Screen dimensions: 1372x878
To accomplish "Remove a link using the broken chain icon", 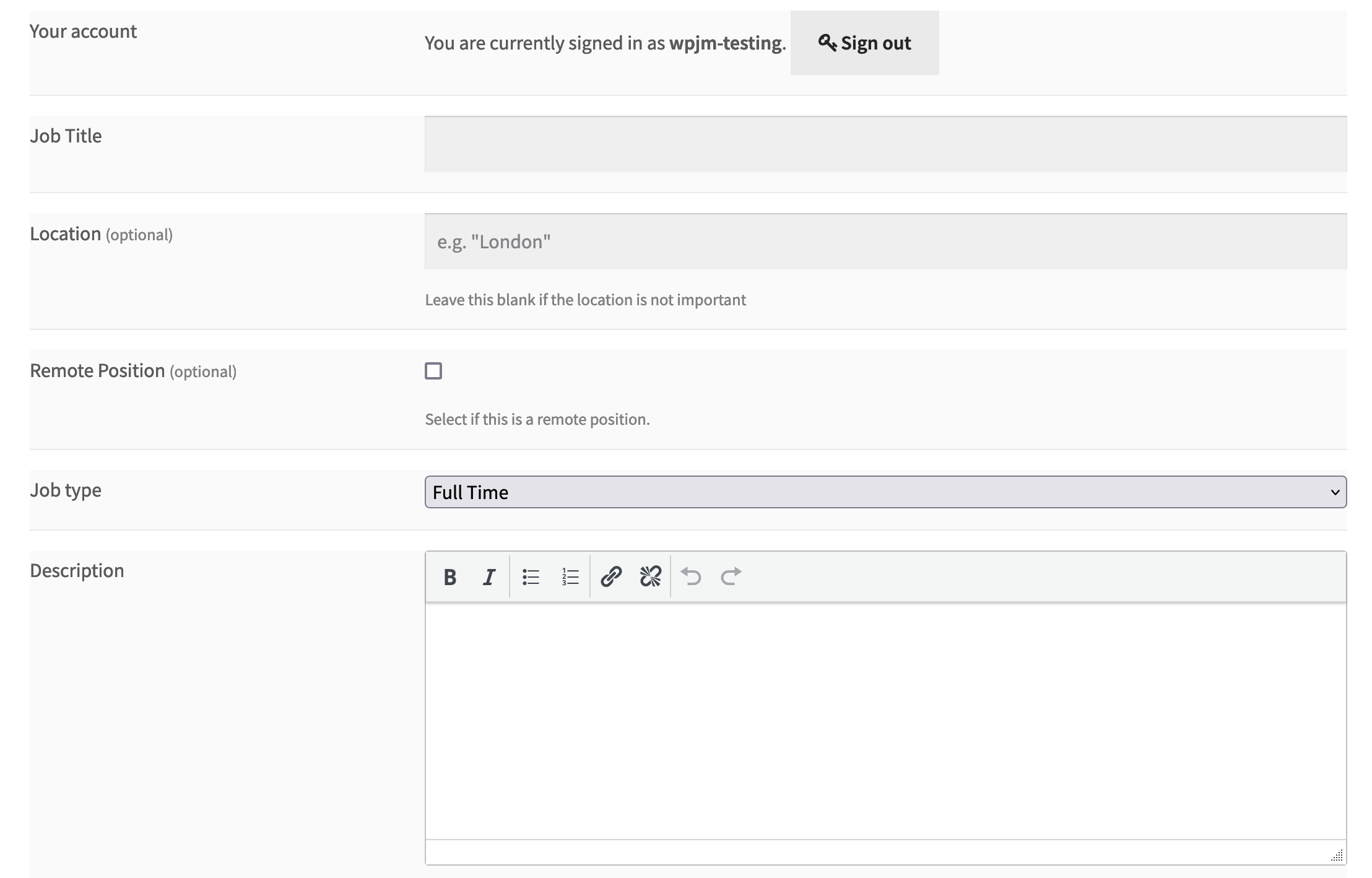I will pos(649,577).
